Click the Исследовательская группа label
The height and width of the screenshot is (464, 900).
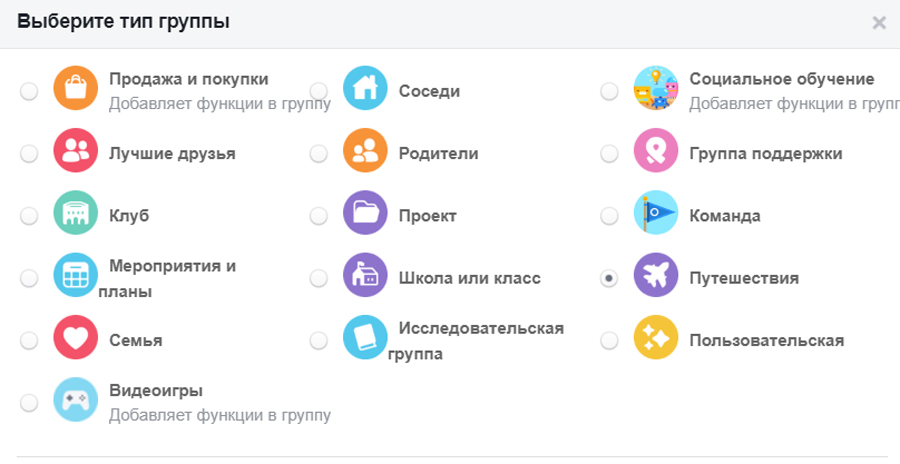480,340
